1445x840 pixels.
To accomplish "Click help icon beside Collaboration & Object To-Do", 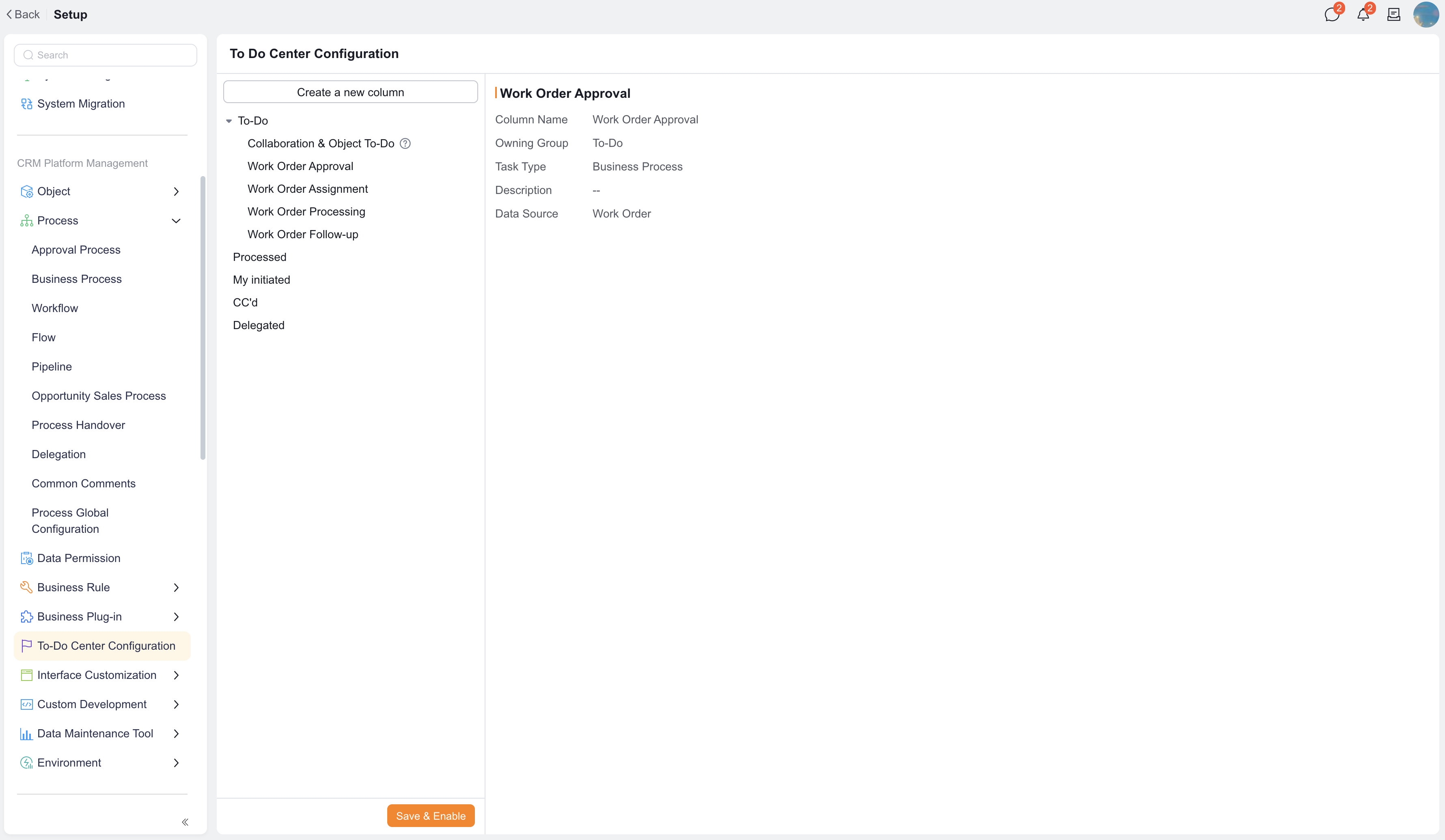I will 405,143.
